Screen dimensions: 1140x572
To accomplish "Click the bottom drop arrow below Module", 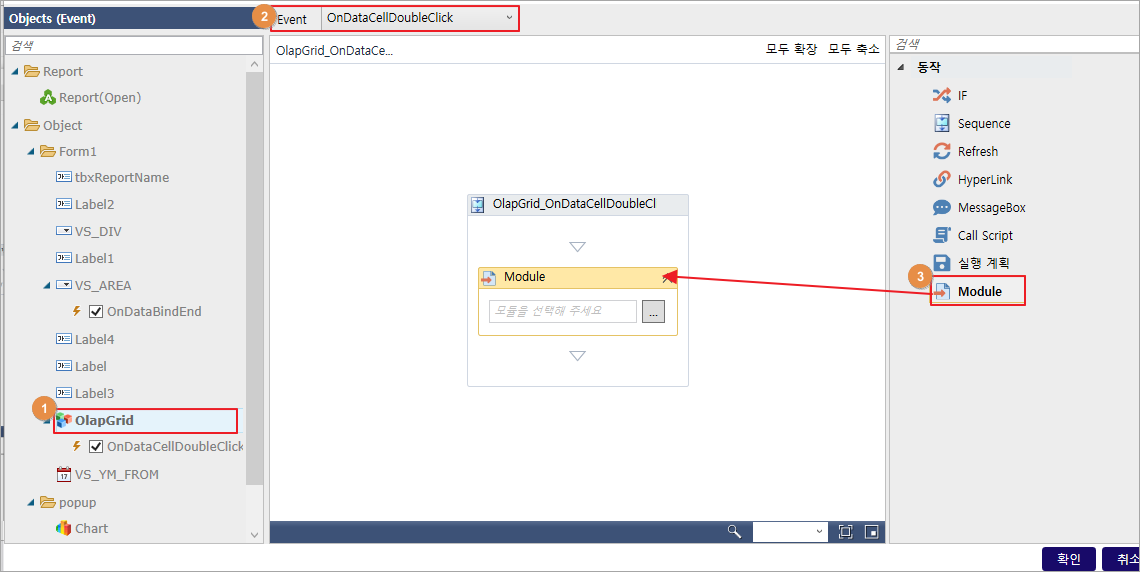I will coord(577,356).
